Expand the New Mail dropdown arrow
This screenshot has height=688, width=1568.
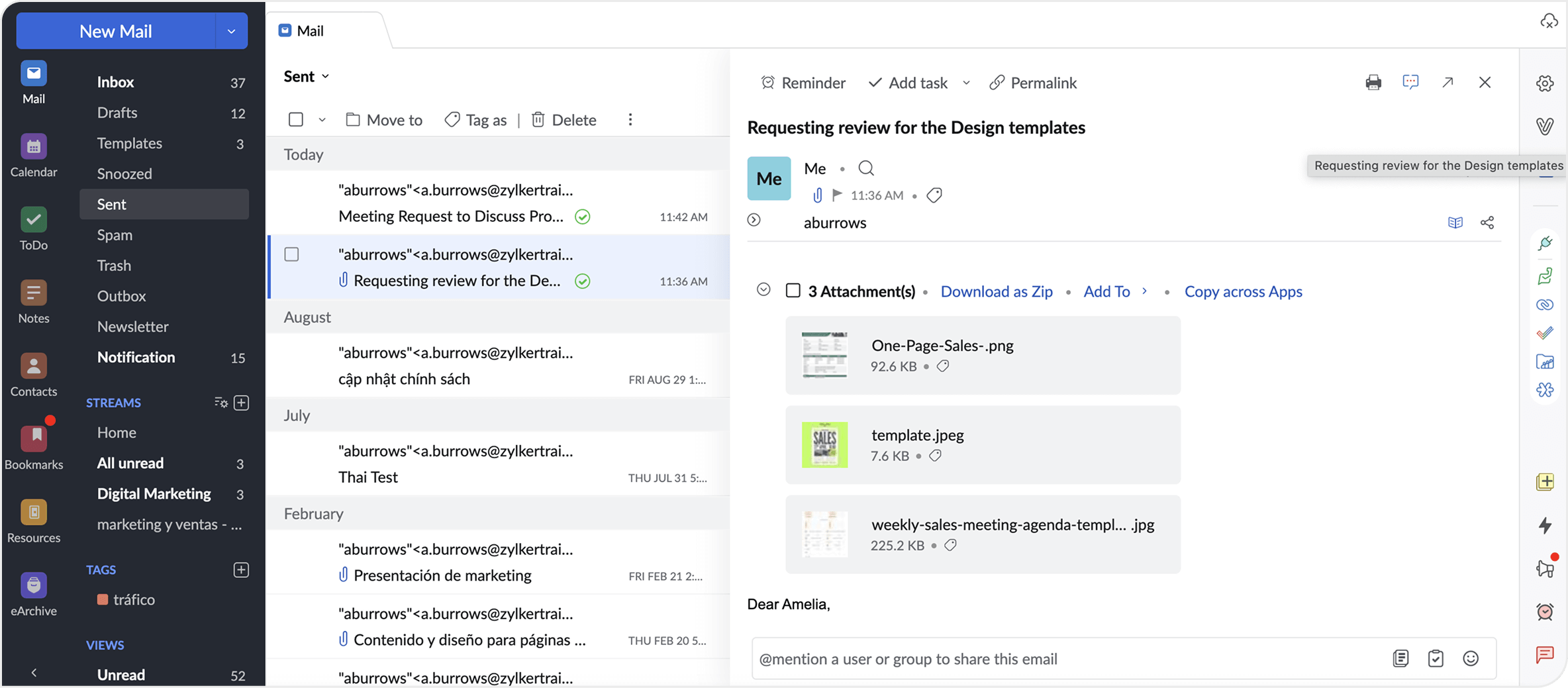click(231, 31)
